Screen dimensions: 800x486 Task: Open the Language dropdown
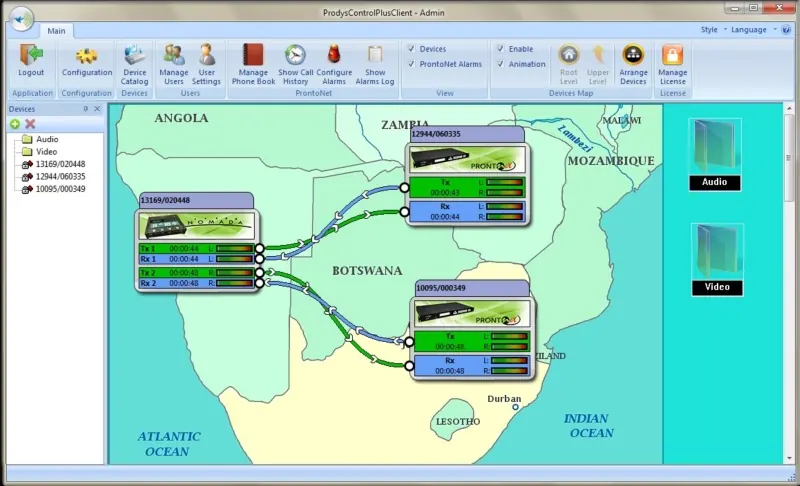coord(753,30)
